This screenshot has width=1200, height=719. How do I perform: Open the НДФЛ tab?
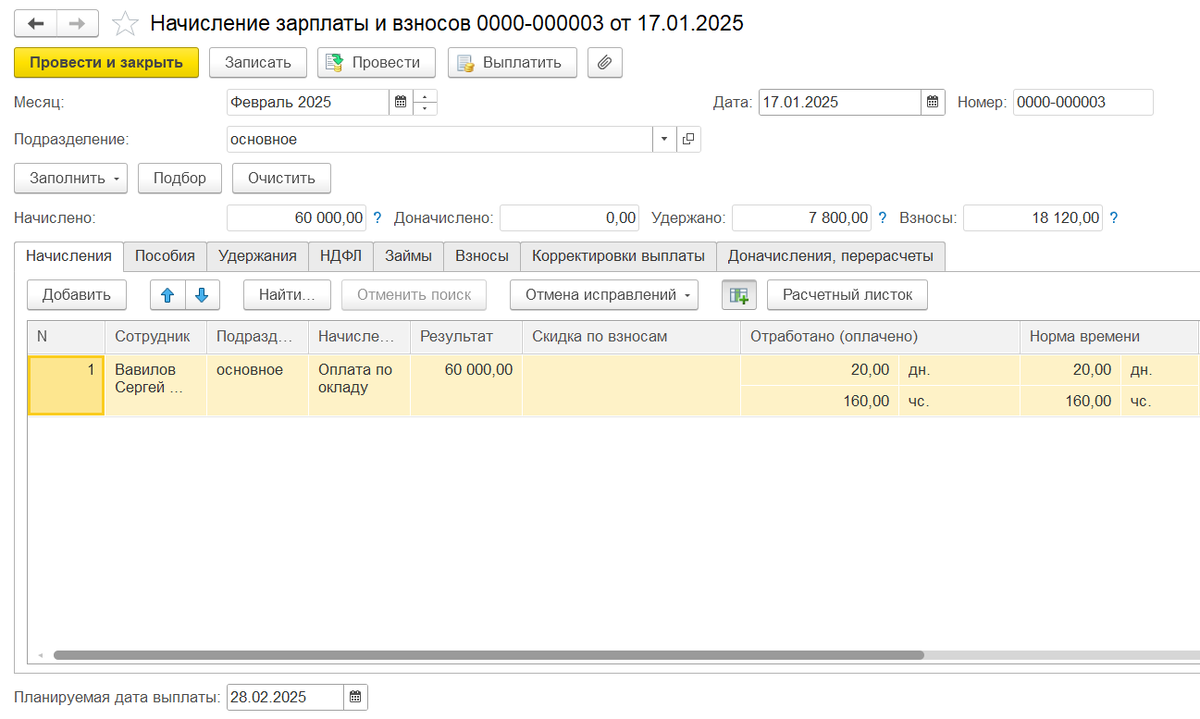click(x=341, y=256)
